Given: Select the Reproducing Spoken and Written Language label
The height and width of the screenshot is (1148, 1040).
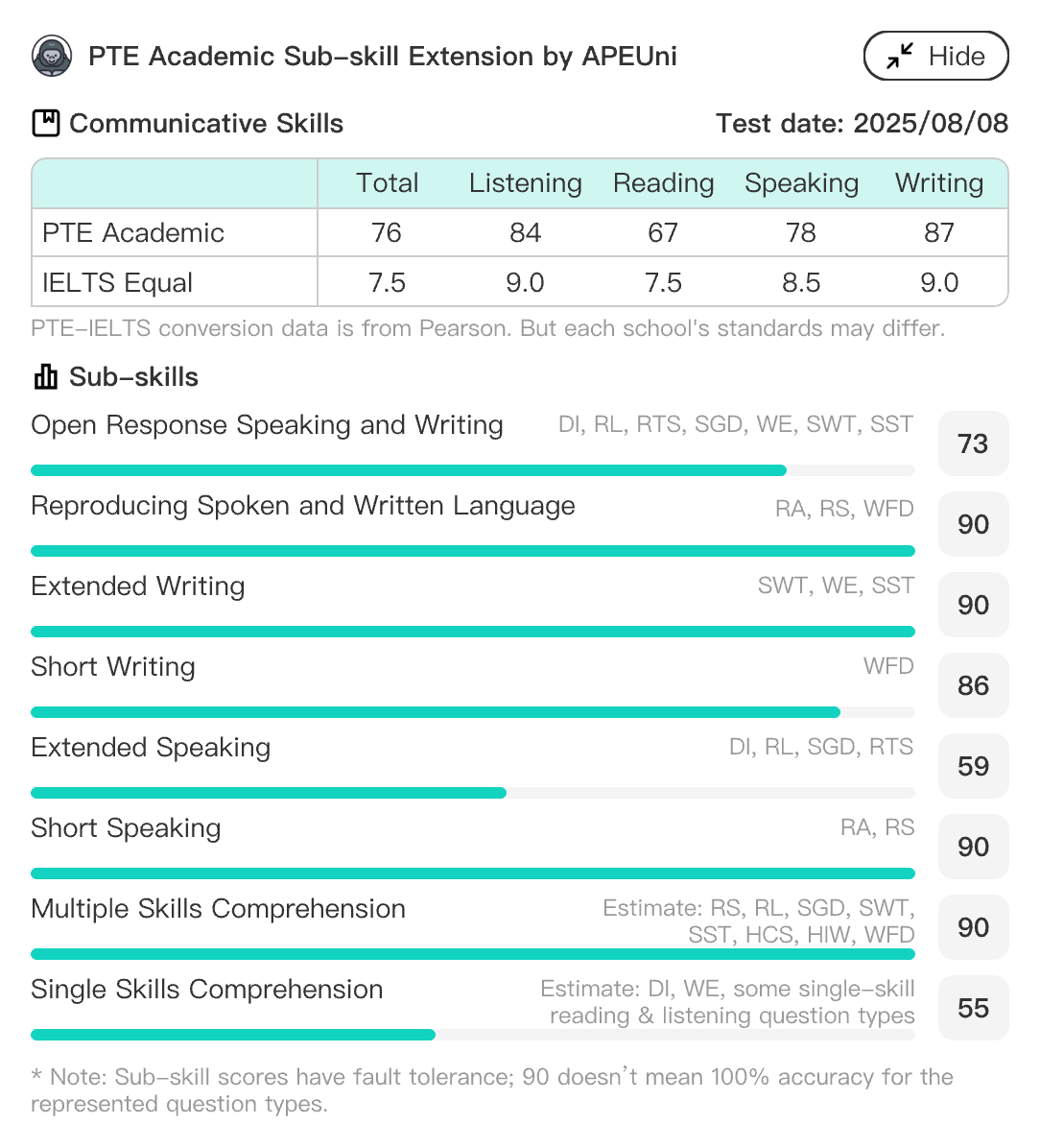Looking at the screenshot, I should coord(303,505).
